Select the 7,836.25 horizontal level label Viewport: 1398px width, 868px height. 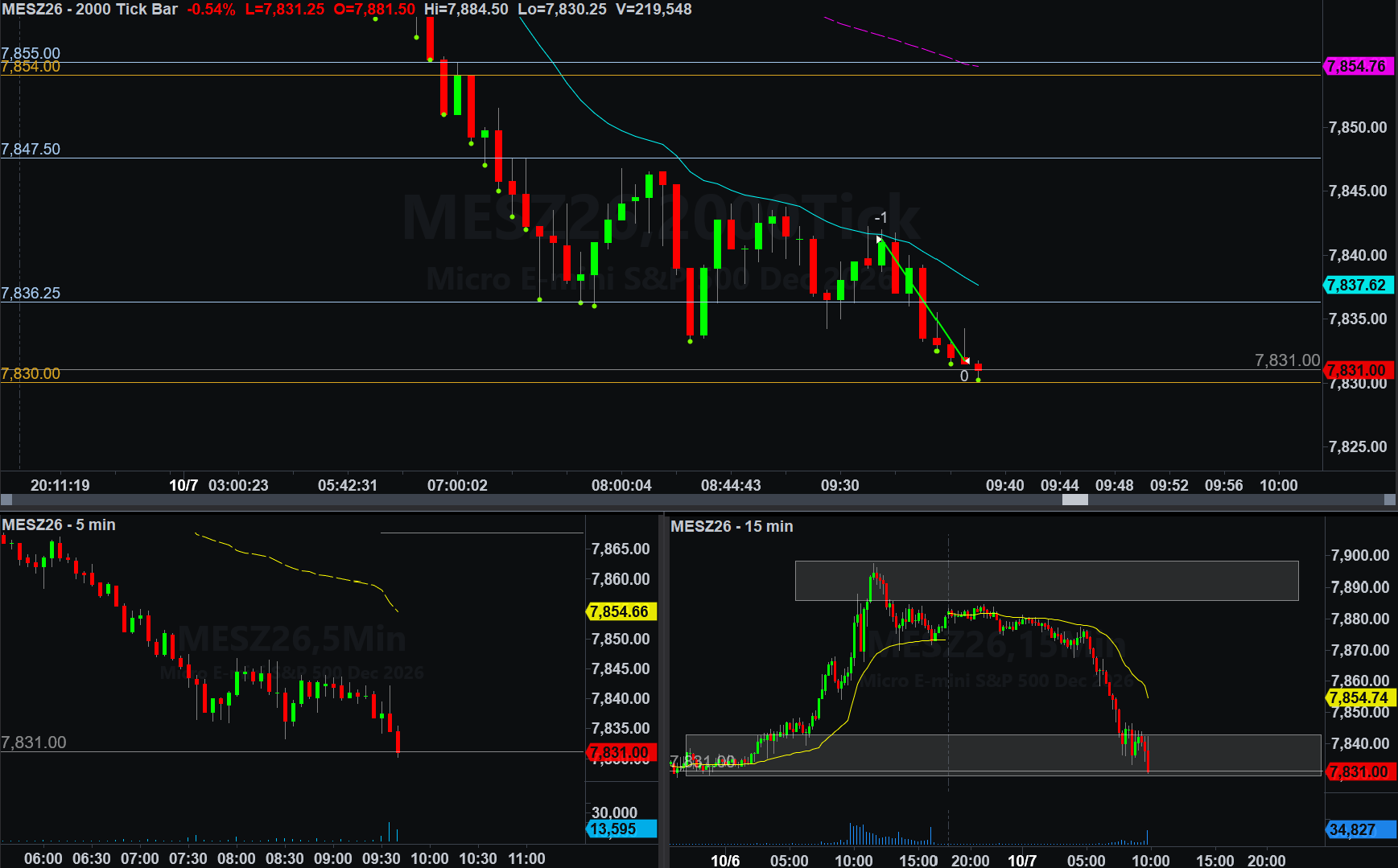[31, 293]
